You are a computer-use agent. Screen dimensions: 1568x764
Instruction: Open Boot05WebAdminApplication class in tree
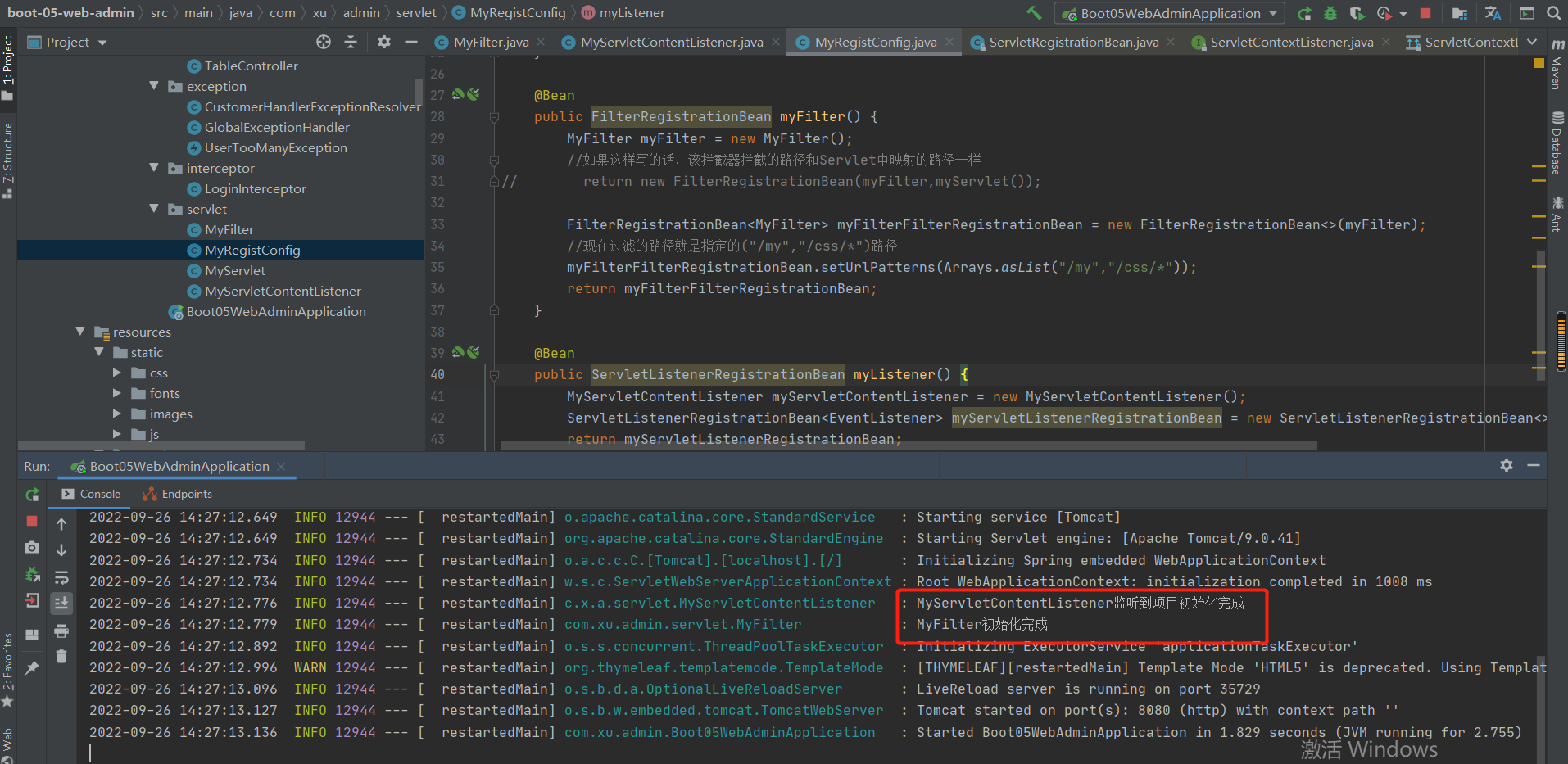[x=275, y=311]
